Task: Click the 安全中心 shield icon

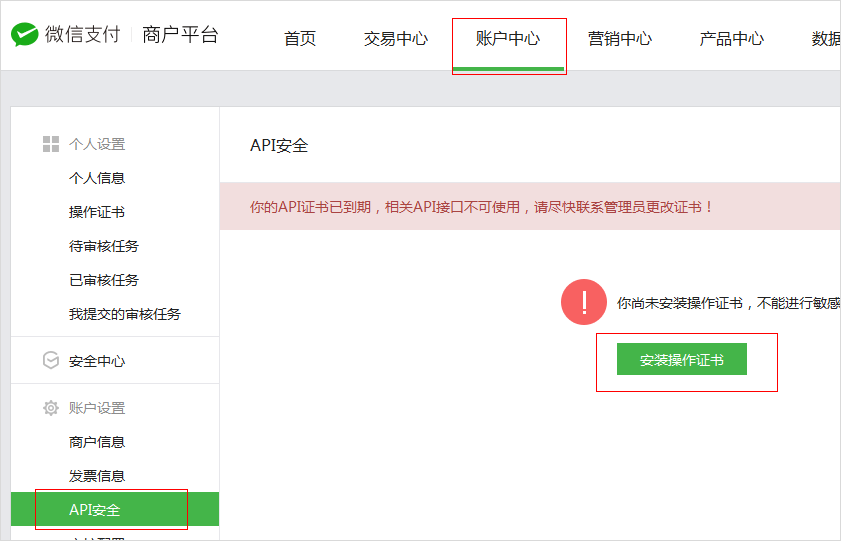Action: pyautogui.click(x=51, y=361)
